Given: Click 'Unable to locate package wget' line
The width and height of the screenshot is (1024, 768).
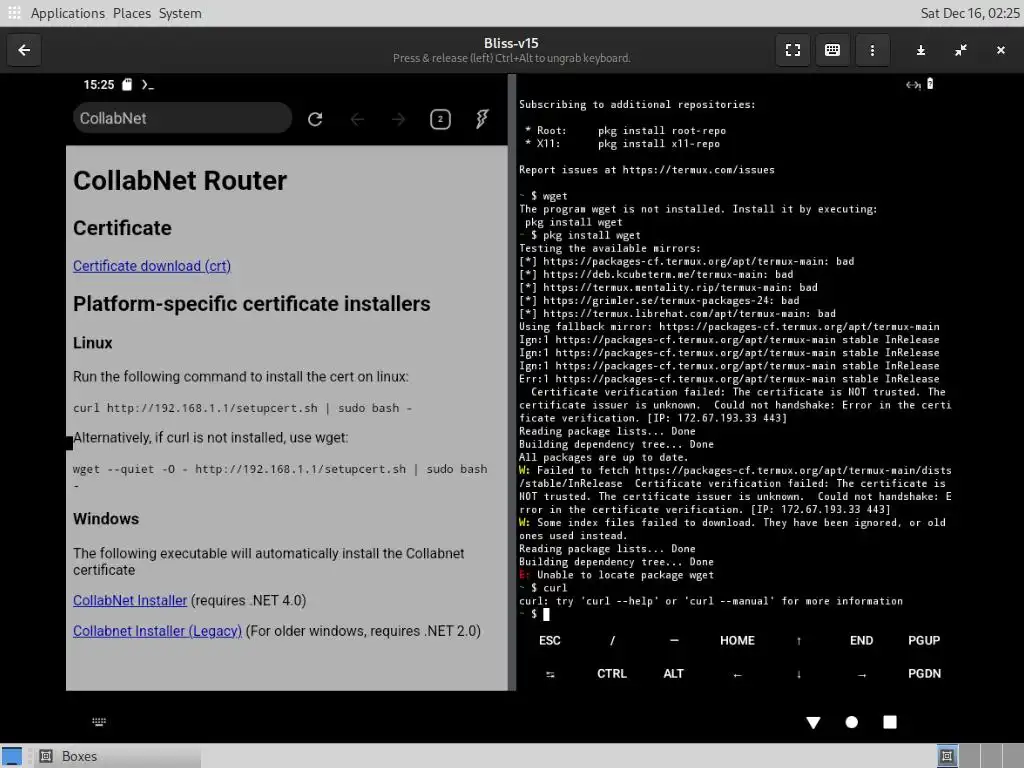Looking at the screenshot, I should [x=616, y=575].
